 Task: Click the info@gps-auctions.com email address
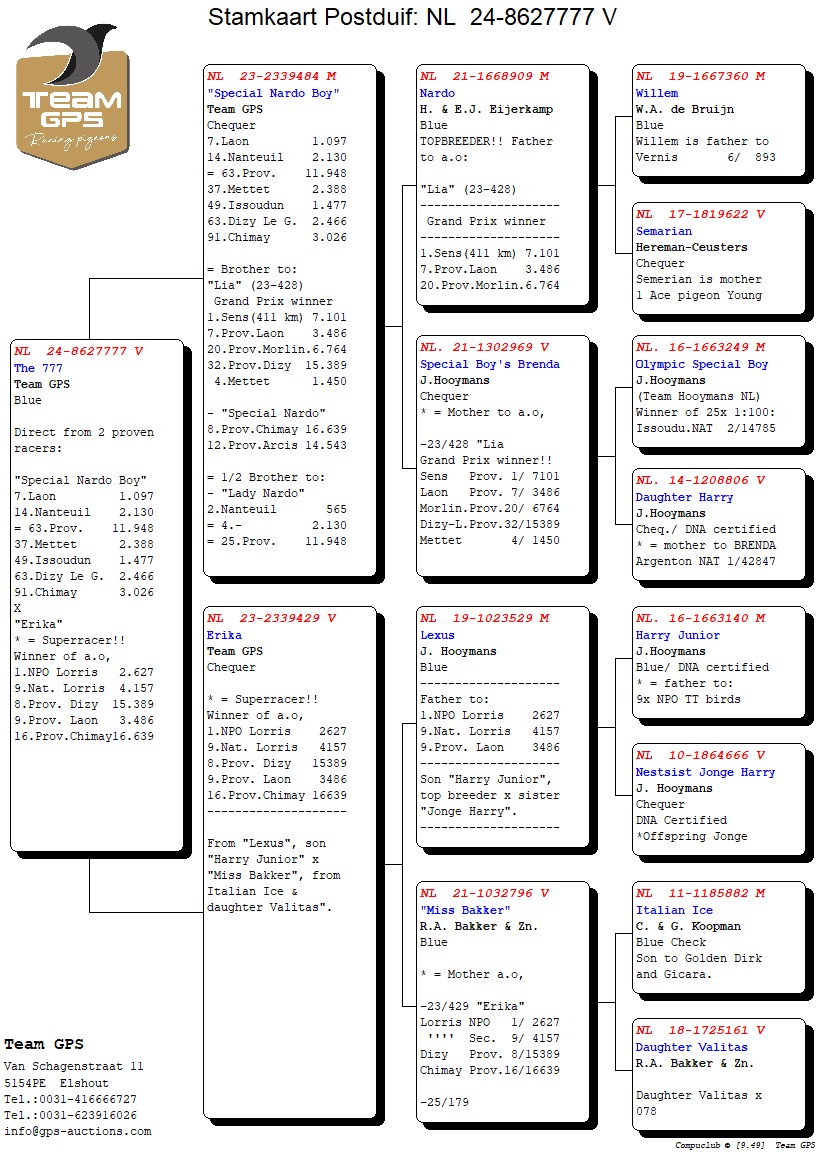(78, 1131)
